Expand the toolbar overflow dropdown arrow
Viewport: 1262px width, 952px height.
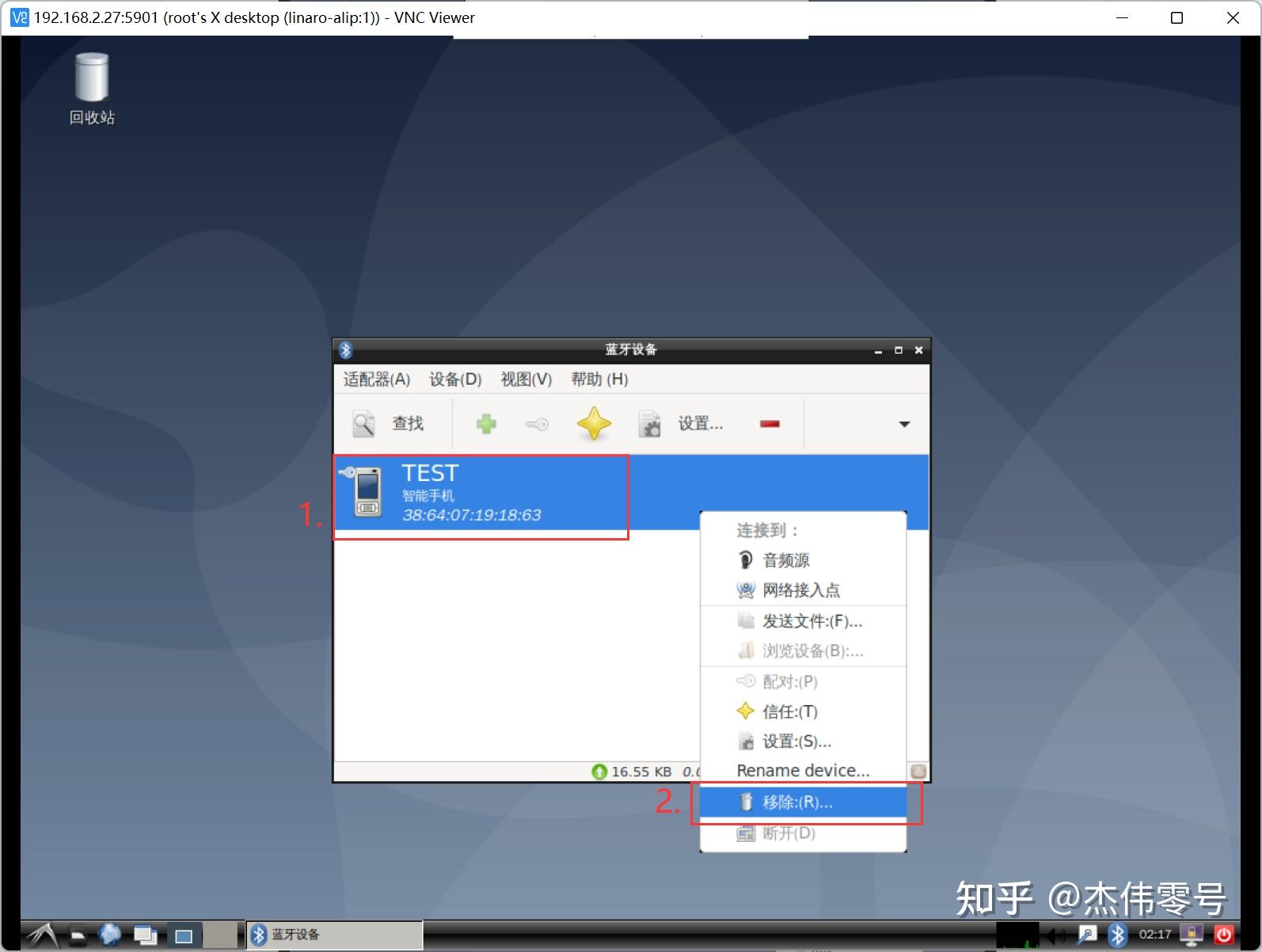(904, 424)
